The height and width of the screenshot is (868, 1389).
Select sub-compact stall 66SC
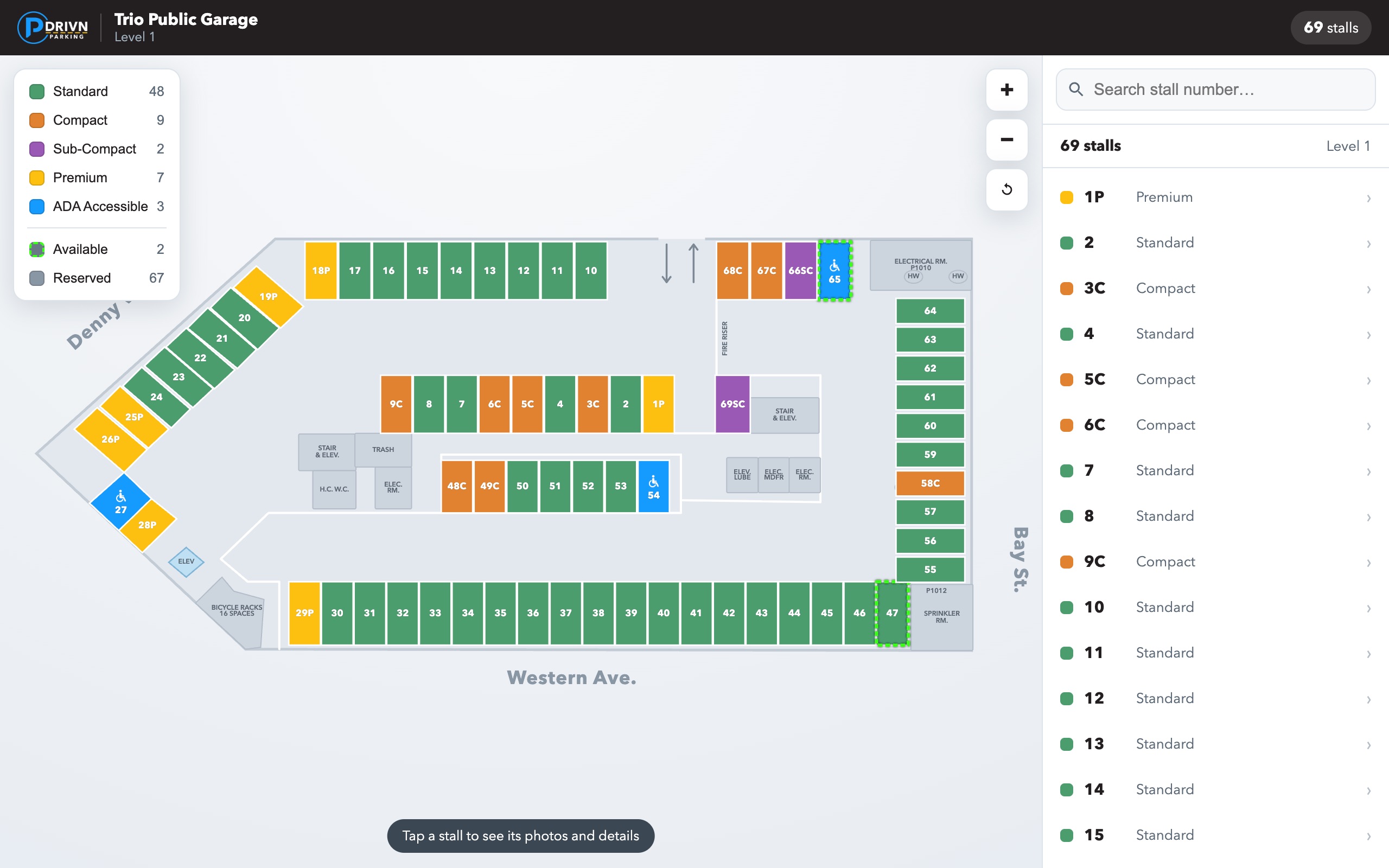click(x=800, y=270)
